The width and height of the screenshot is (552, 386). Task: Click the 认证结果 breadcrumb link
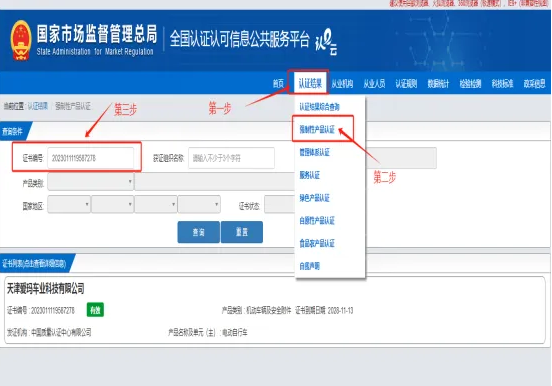[x=38, y=106]
